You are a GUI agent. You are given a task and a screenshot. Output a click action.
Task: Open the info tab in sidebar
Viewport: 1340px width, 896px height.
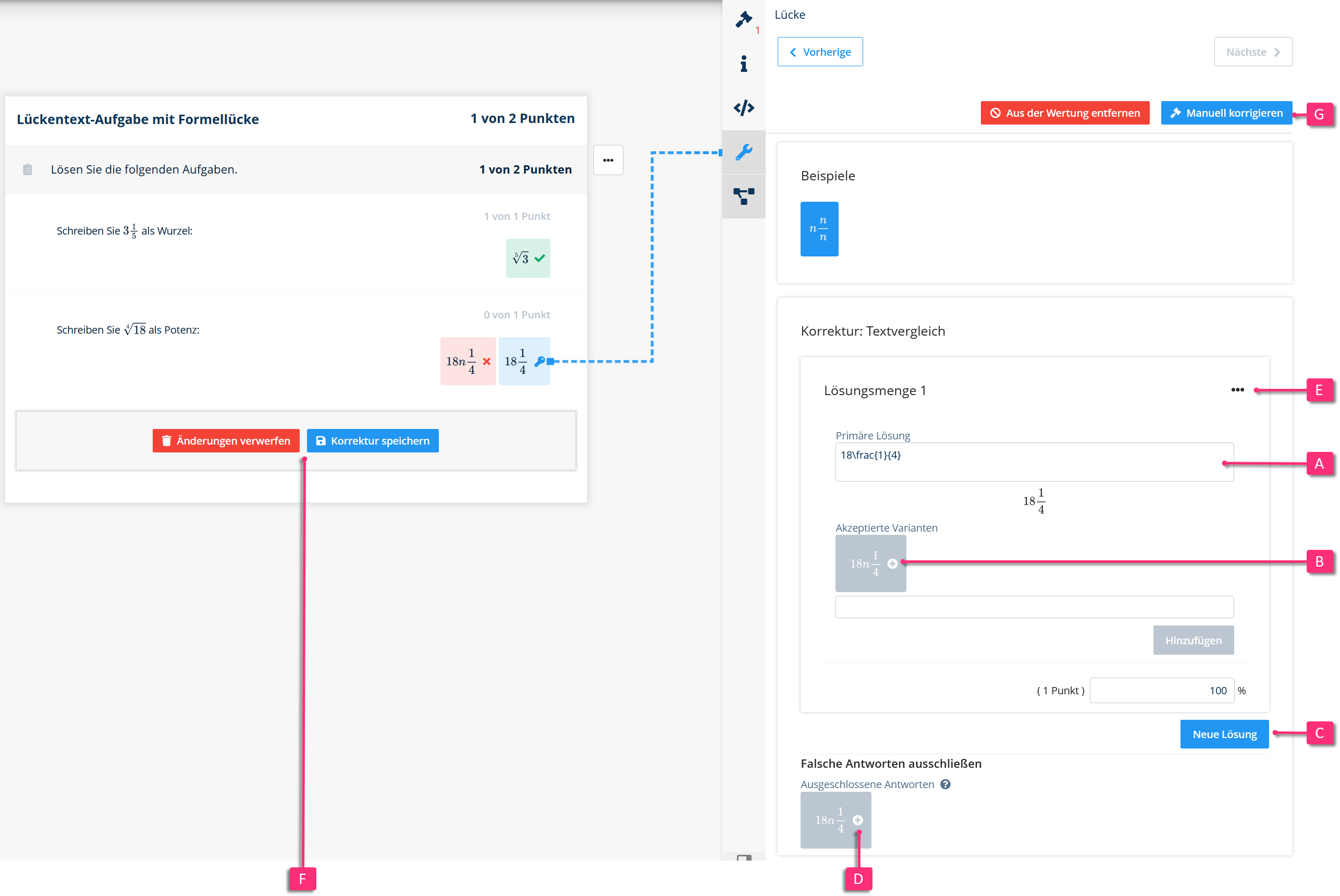pos(743,64)
